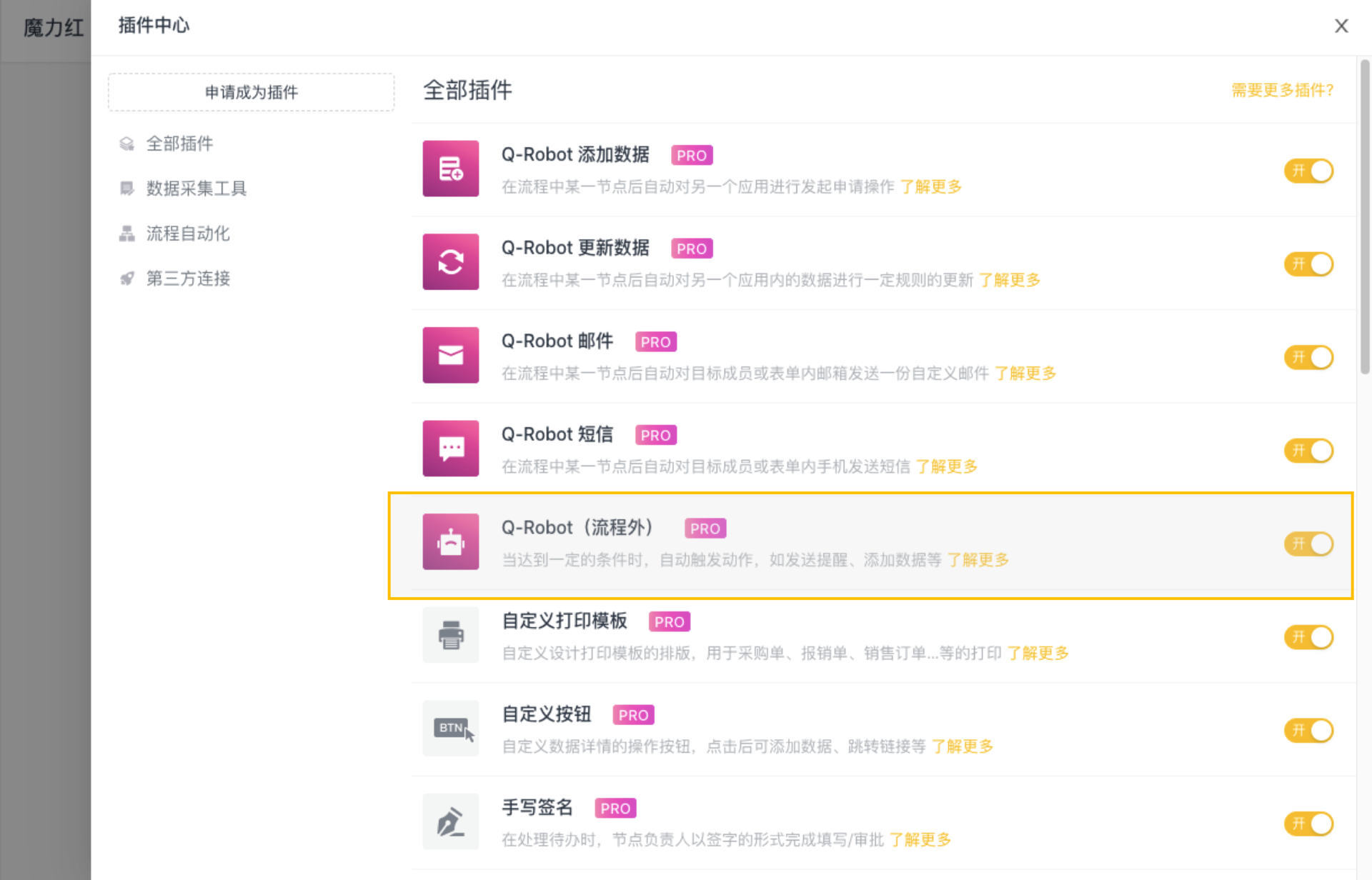The height and width of the screenshot is (880, 1372).
Task: Turn off the 自定义按钮 switch
Action: [x=1308, y=731]
